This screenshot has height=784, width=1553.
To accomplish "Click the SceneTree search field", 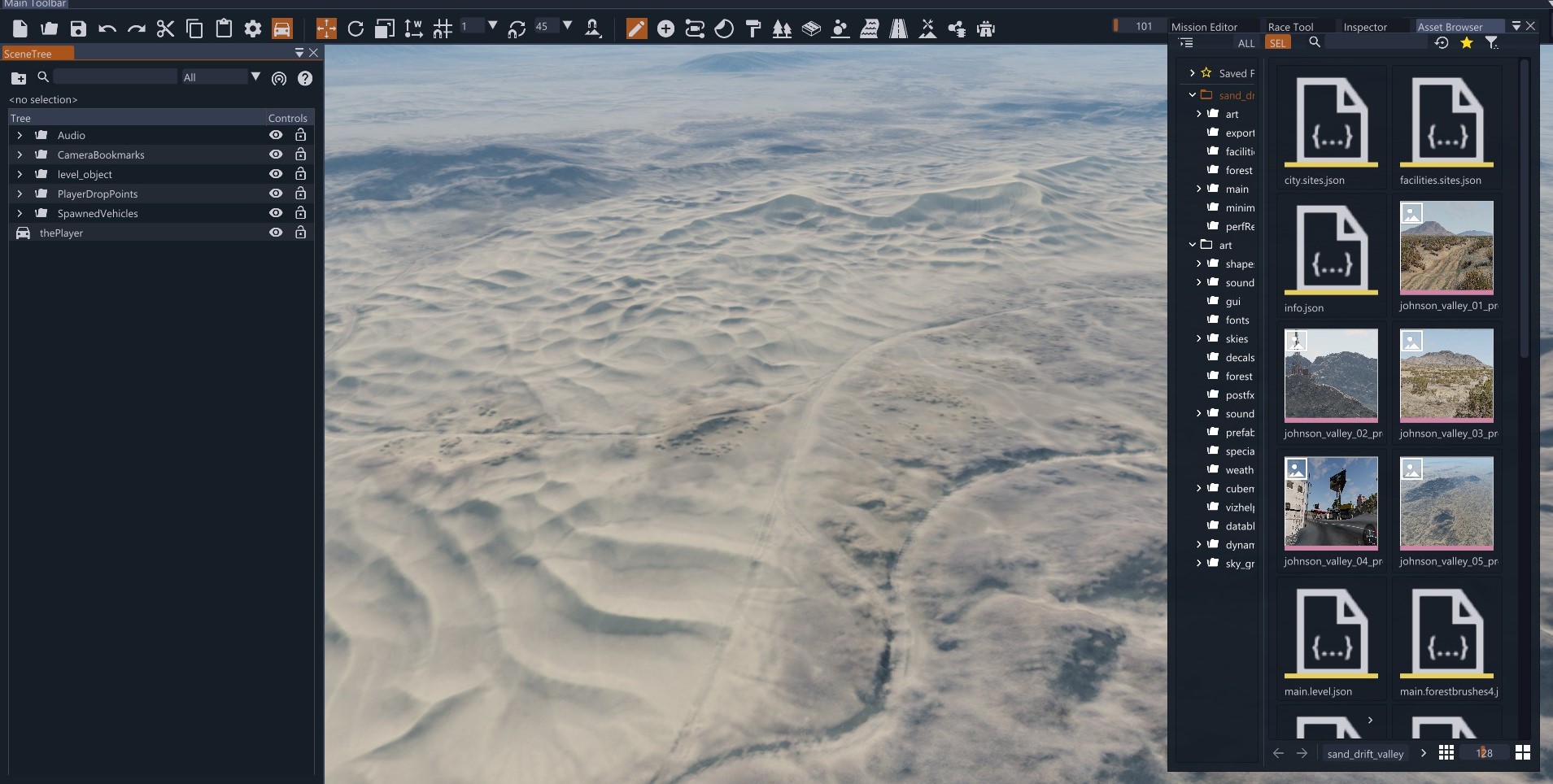I will coord(116,77).
